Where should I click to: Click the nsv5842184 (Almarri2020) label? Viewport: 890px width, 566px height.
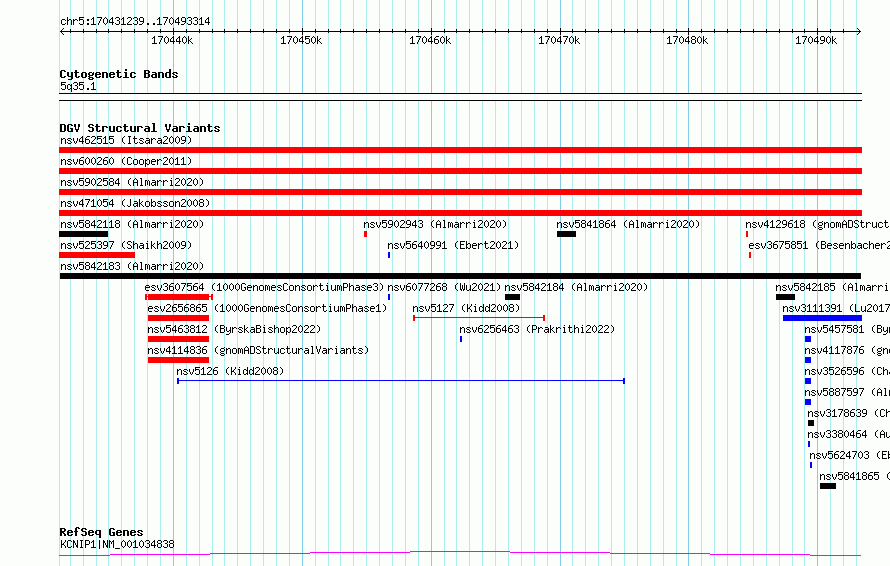coord(576,287)
